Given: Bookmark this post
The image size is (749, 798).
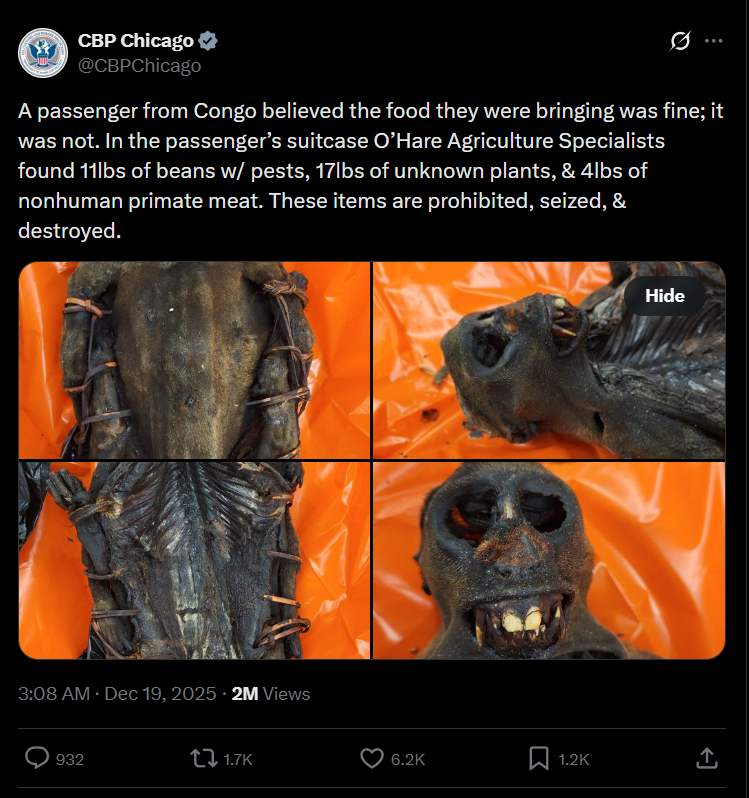Looking at the screenshot, I should [x=539, y=758].
